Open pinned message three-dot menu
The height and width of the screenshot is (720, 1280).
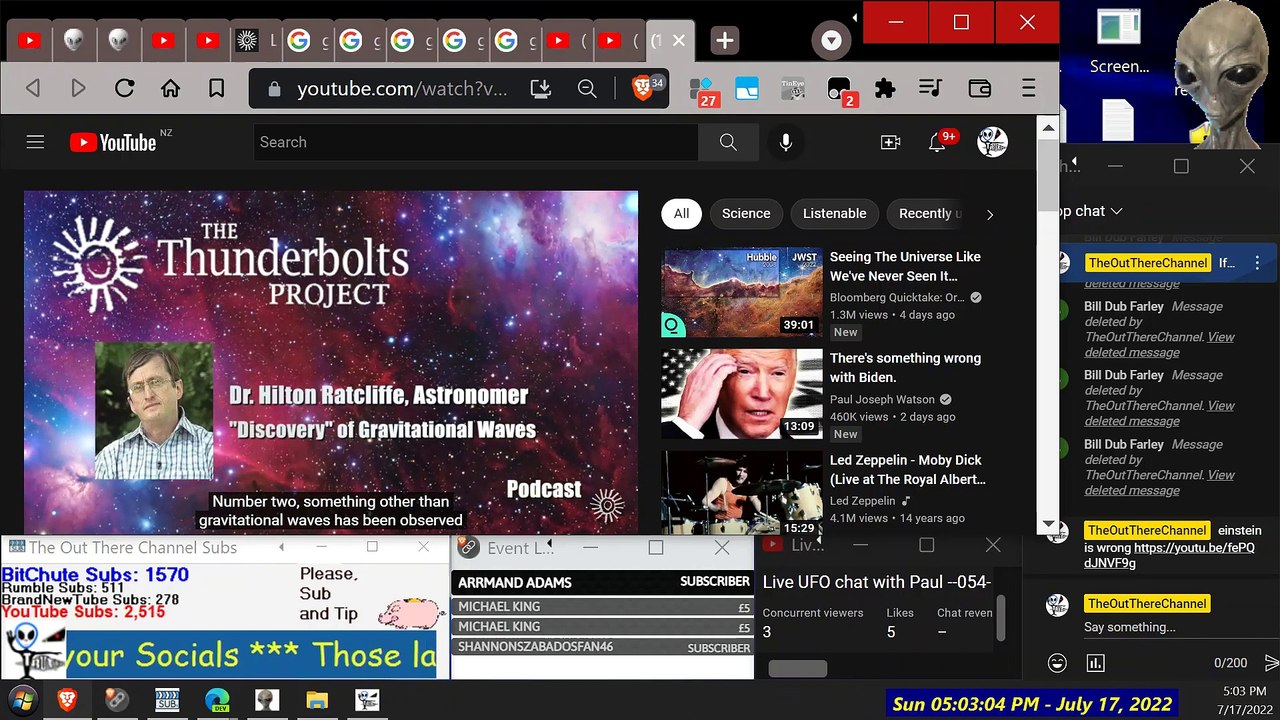point(1257,263)
